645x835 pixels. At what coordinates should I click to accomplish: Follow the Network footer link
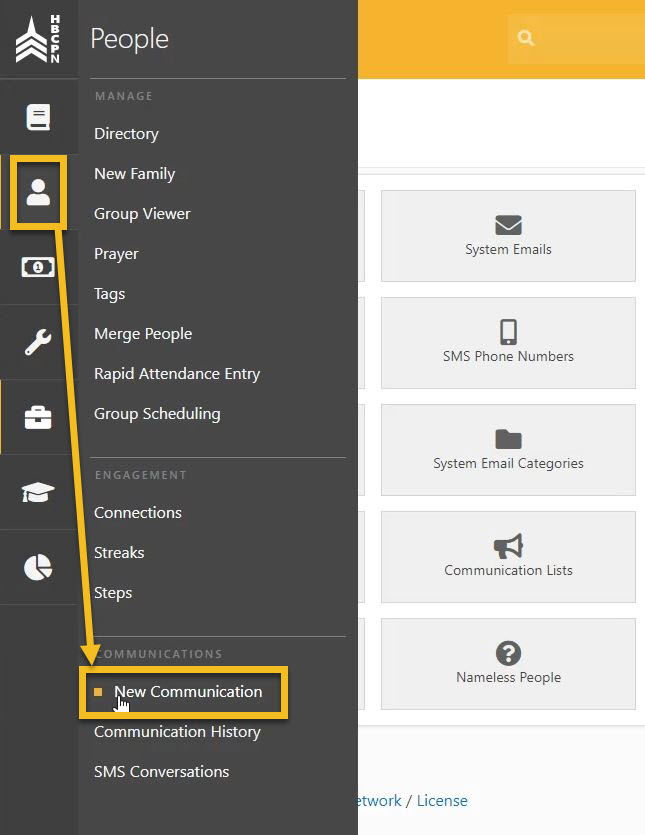(379, 800)
